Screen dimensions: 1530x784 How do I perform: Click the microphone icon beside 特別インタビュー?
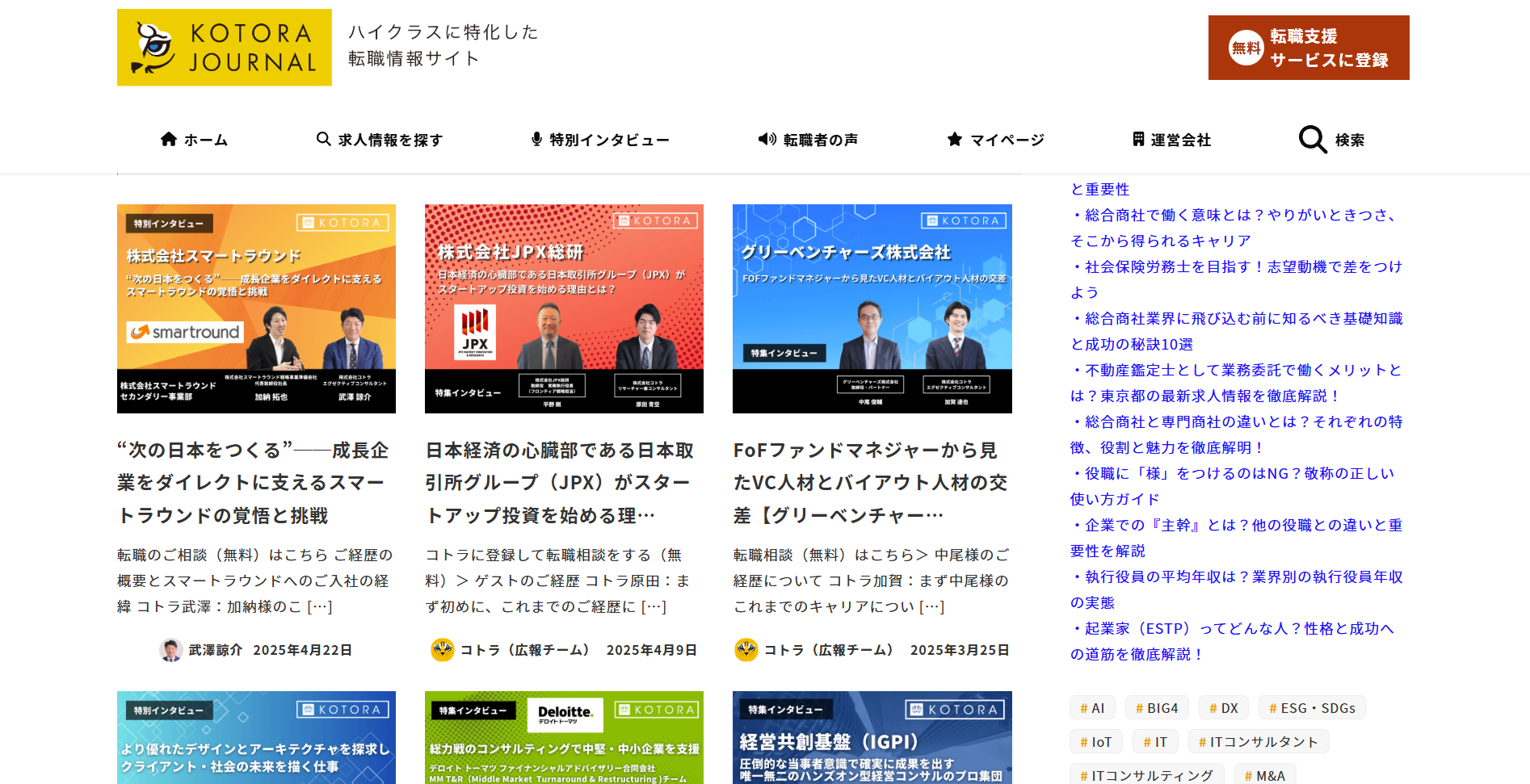click(x=536, y=139)
